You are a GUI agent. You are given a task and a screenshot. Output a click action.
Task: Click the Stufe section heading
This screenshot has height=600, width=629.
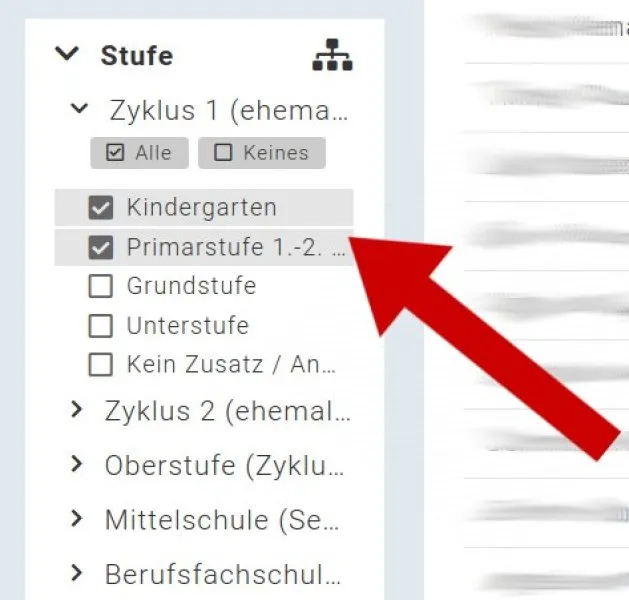click(x=136, y=56)
